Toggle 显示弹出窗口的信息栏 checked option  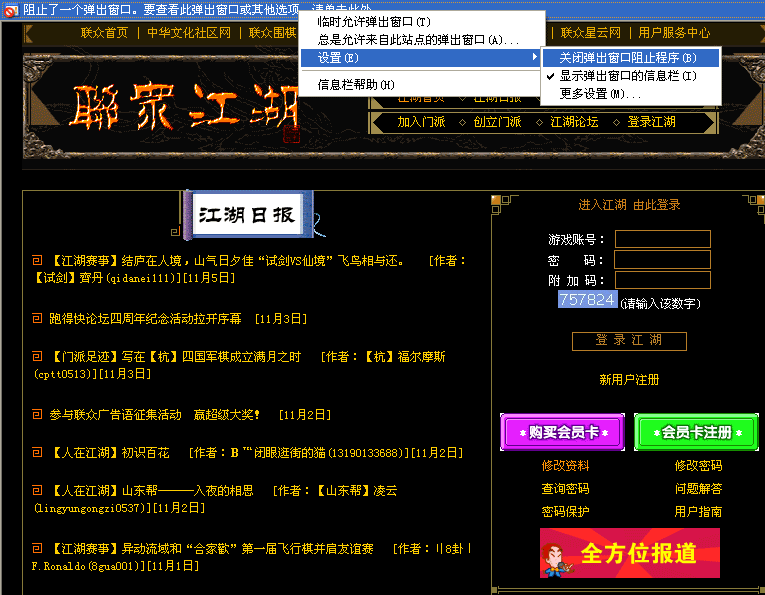pos(628,76)
